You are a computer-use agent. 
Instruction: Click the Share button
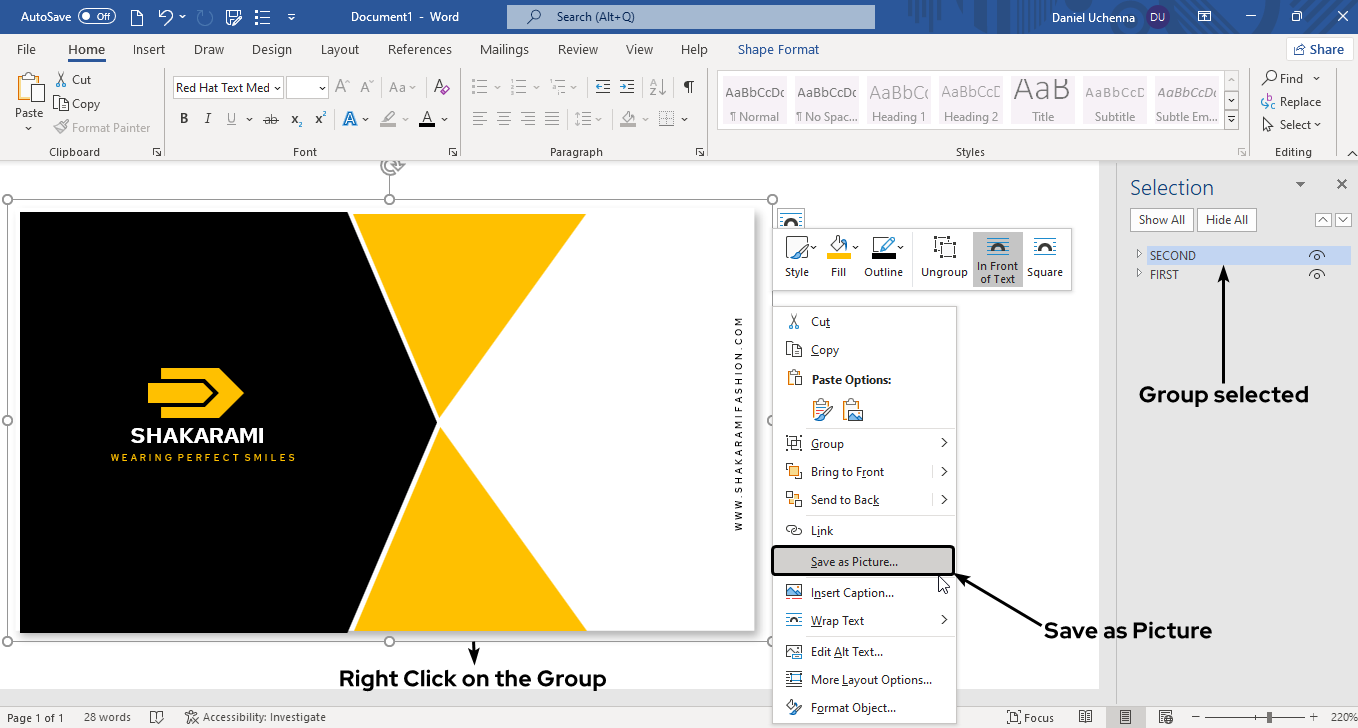coord(1317,49)
